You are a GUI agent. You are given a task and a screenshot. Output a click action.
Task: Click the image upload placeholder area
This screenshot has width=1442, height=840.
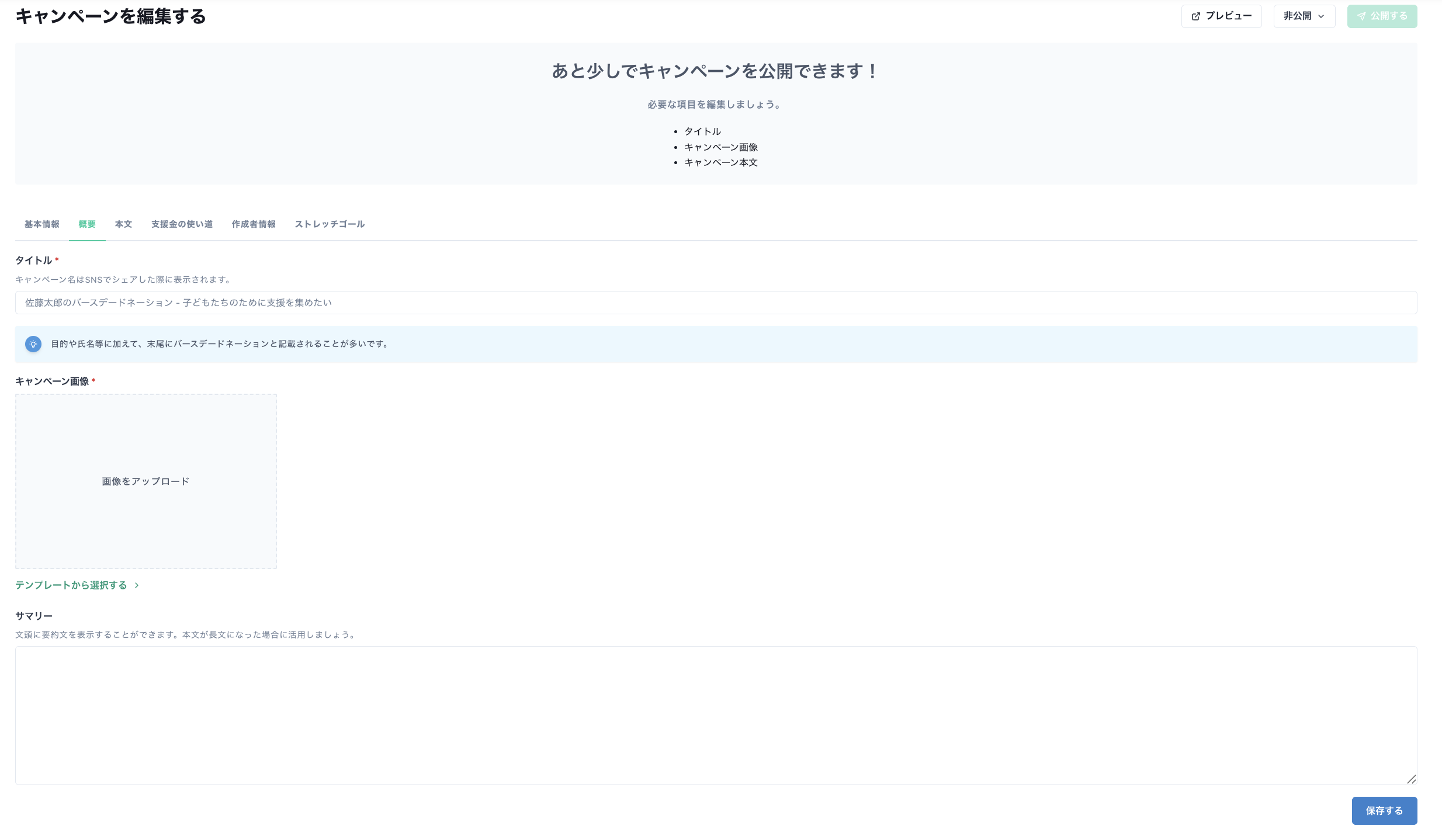click(x=145, y=481)
